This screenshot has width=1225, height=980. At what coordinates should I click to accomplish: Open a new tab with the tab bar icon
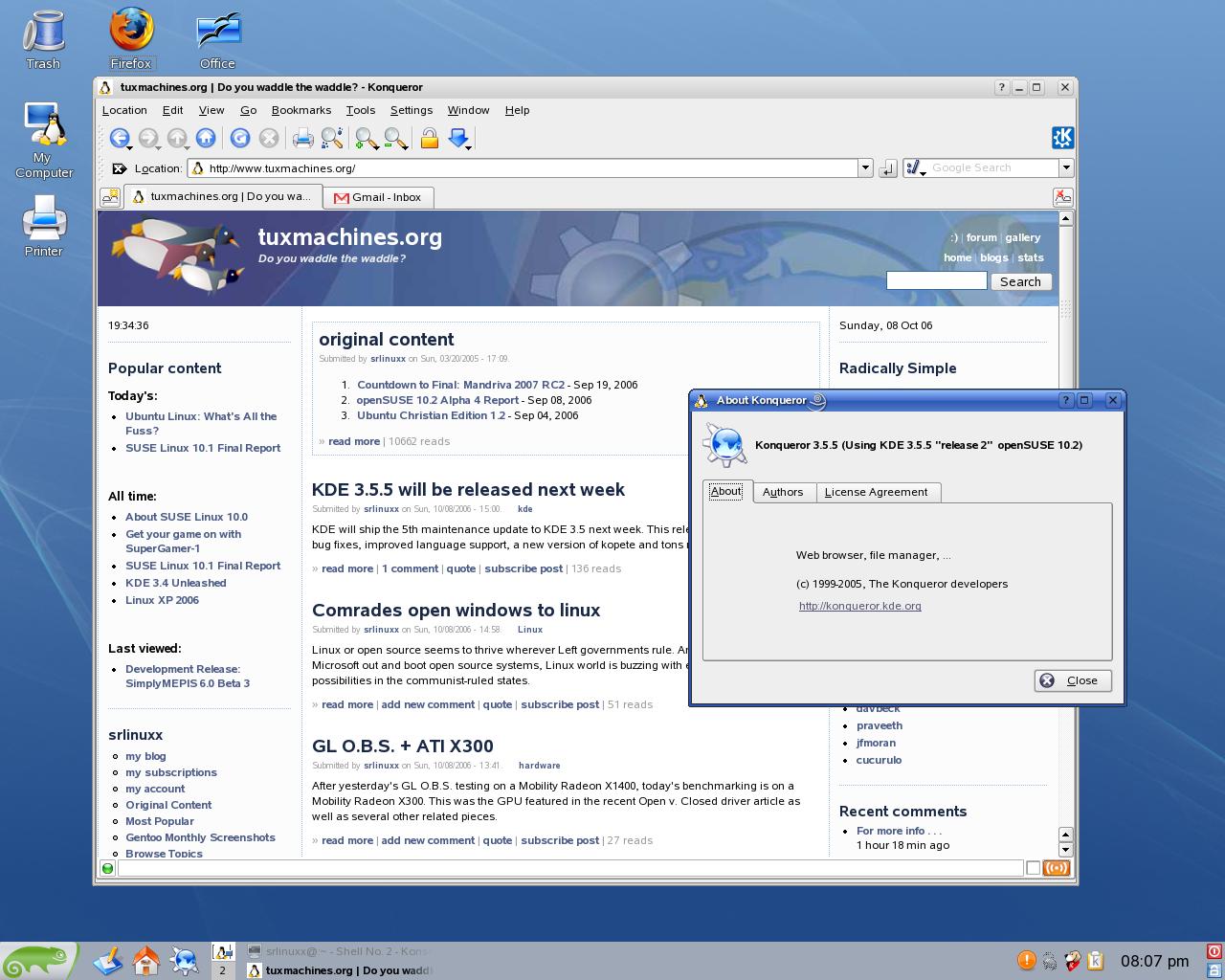coord(110,197)
